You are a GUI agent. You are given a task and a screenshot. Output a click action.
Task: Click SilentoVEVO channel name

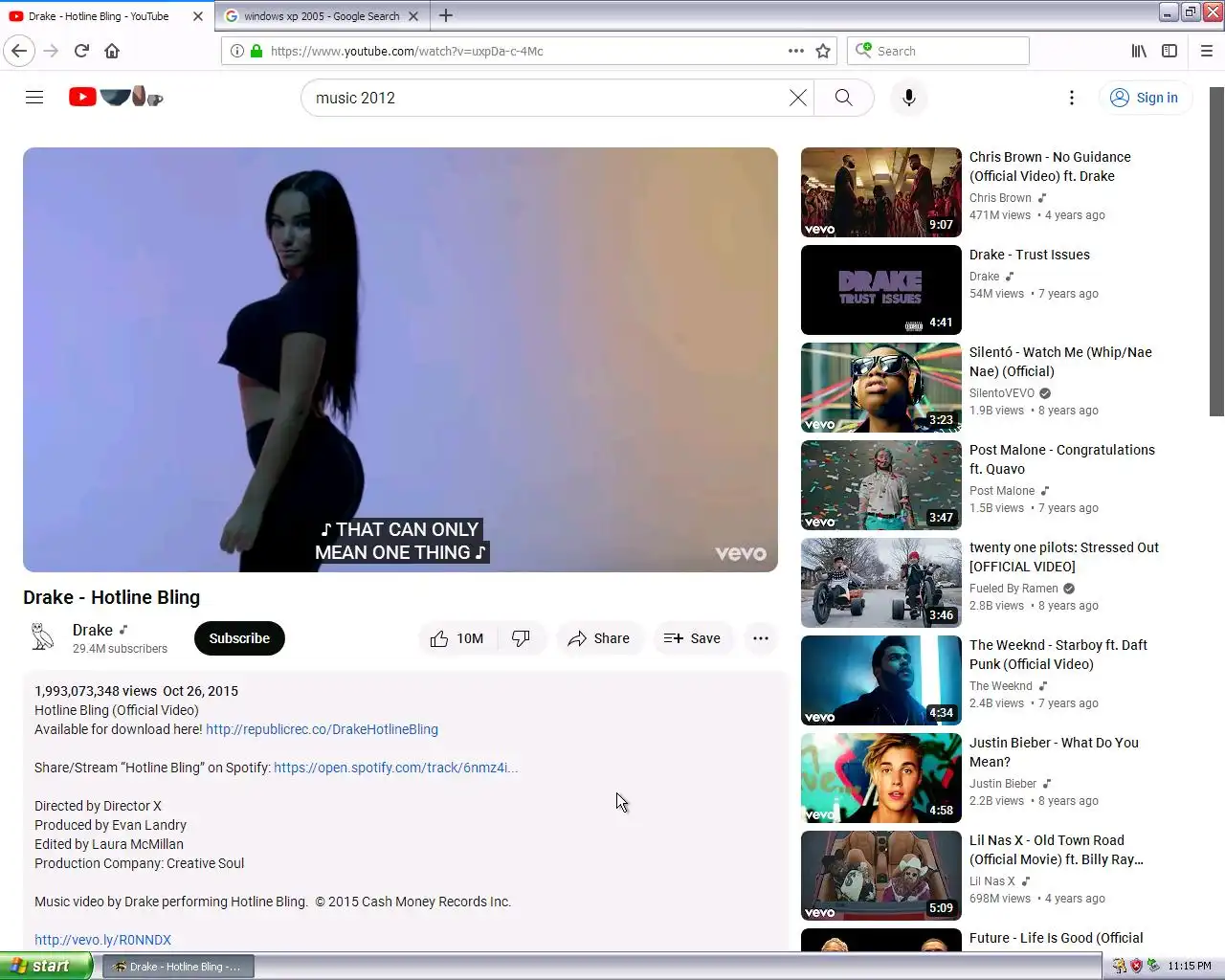click(1002, 393)
